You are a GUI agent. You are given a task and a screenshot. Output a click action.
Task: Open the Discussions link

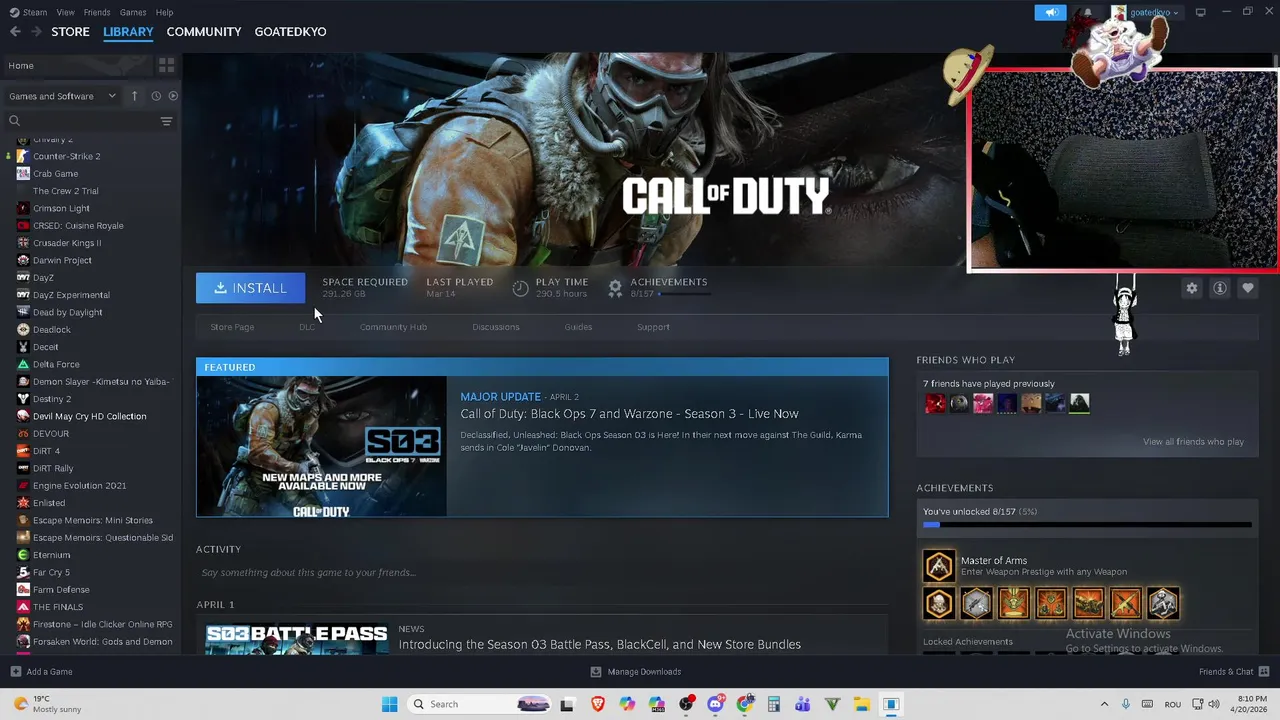coord(496,327)
